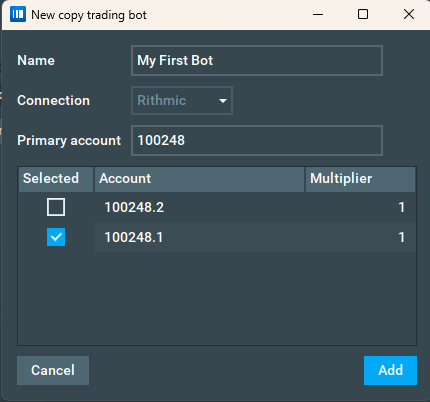Screen dimensions: 430x402
Task: Maximize the New copy trading bot window
Action: (x=363, y=15)
